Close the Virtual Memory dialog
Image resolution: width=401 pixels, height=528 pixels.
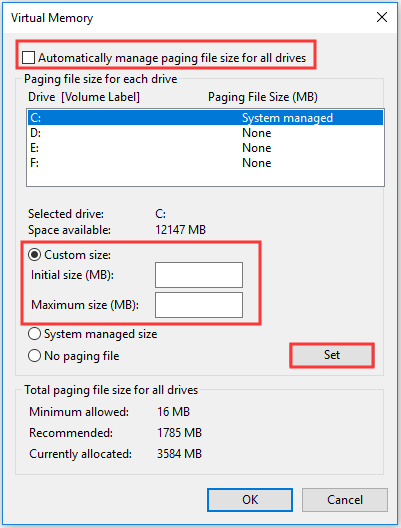pos(382,17)
